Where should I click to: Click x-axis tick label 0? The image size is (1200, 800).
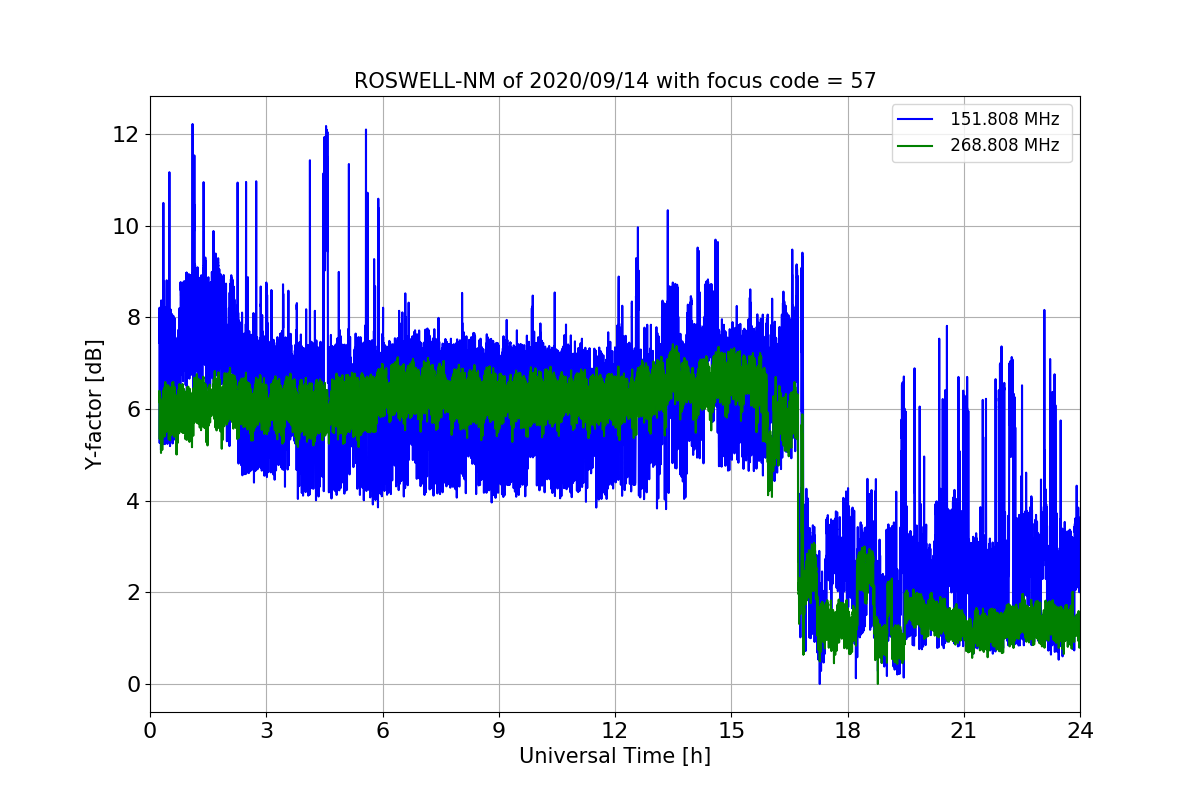pos(150,730)
